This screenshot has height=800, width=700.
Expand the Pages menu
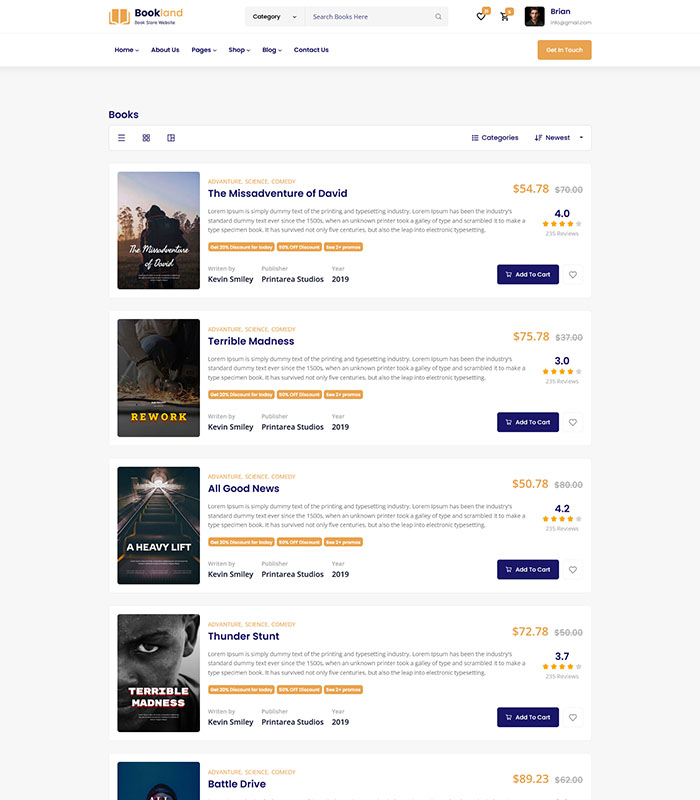click(x=204, y=50)
